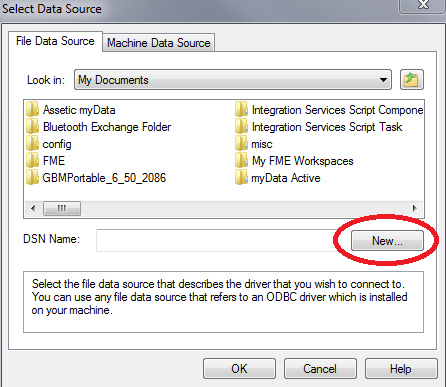
Task: Open Help for this dialog
Action: [401, 369]
